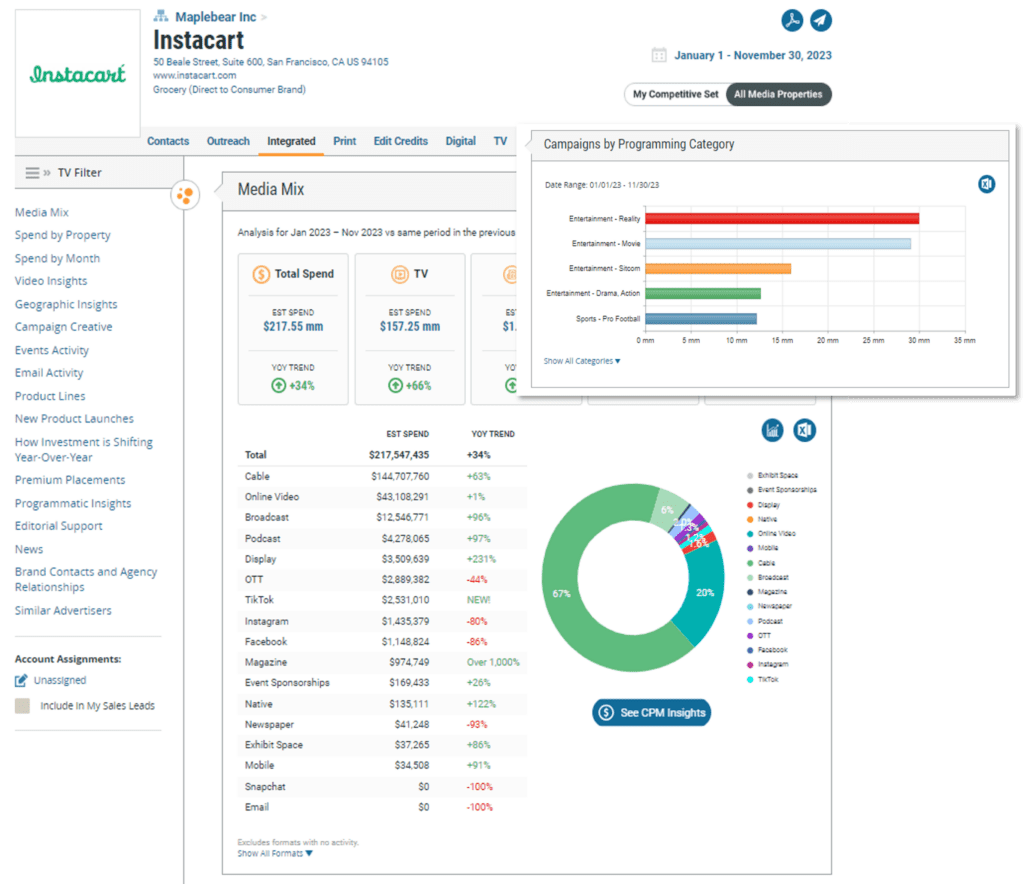Expand the TV Filter panel
Viewport: 1024px width, 884px height.
tap(47, 173)
